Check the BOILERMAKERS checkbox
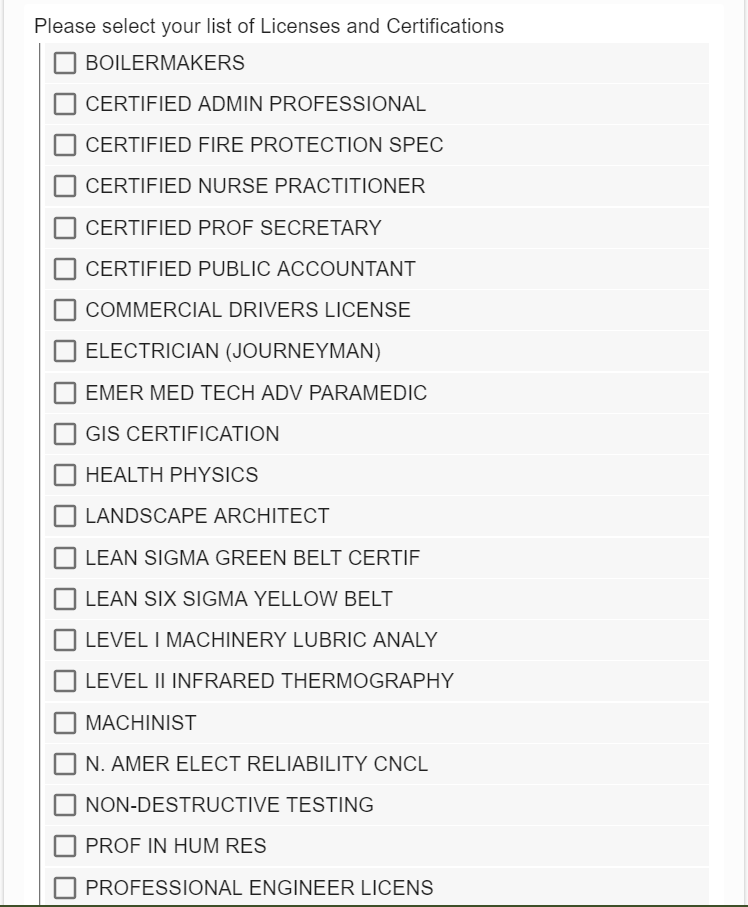 65,64
